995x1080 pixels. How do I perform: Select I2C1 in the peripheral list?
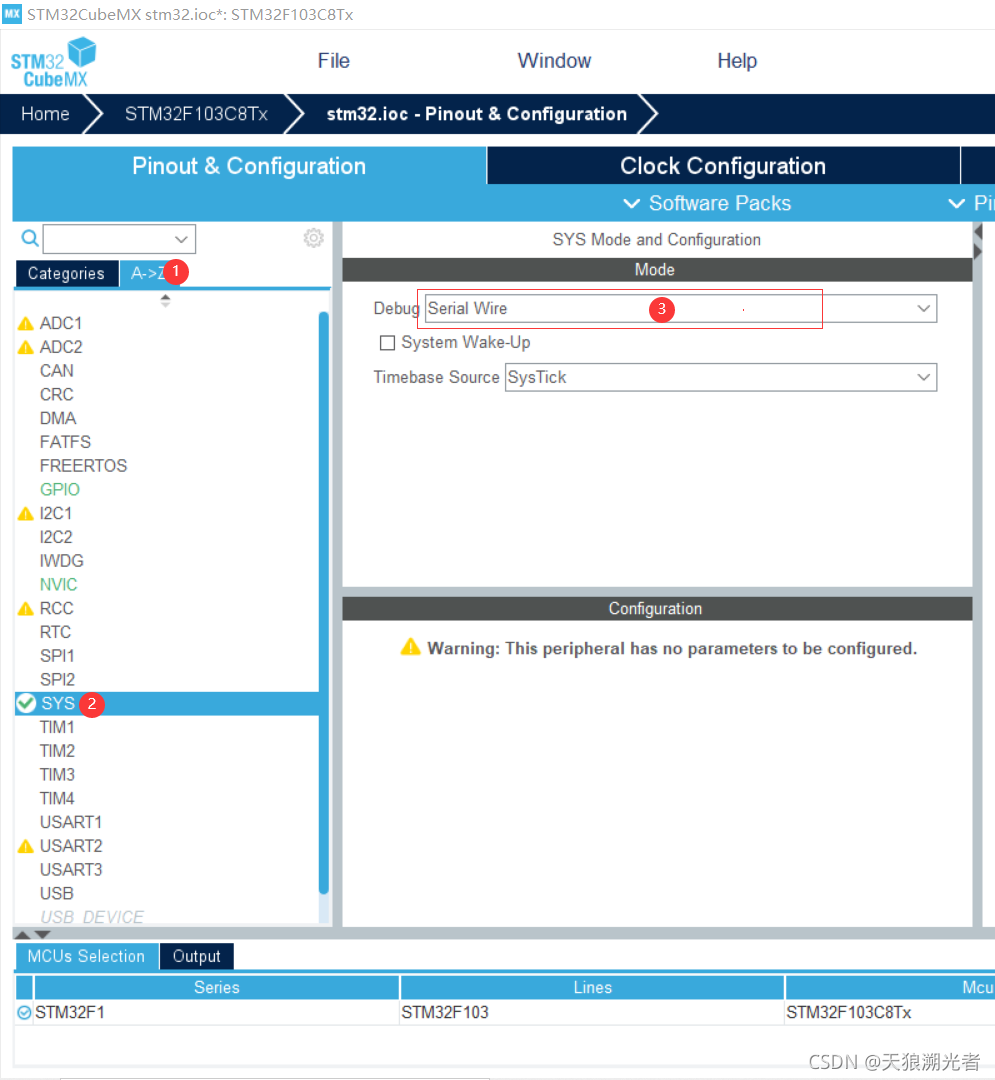tap(56, 514)
